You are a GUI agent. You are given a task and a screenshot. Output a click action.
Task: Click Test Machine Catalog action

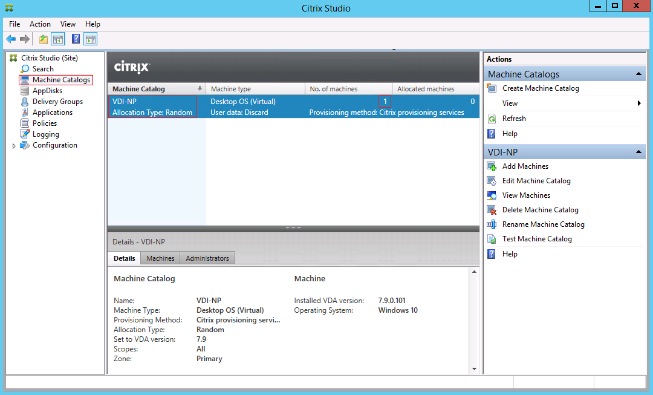click(537, 239)
